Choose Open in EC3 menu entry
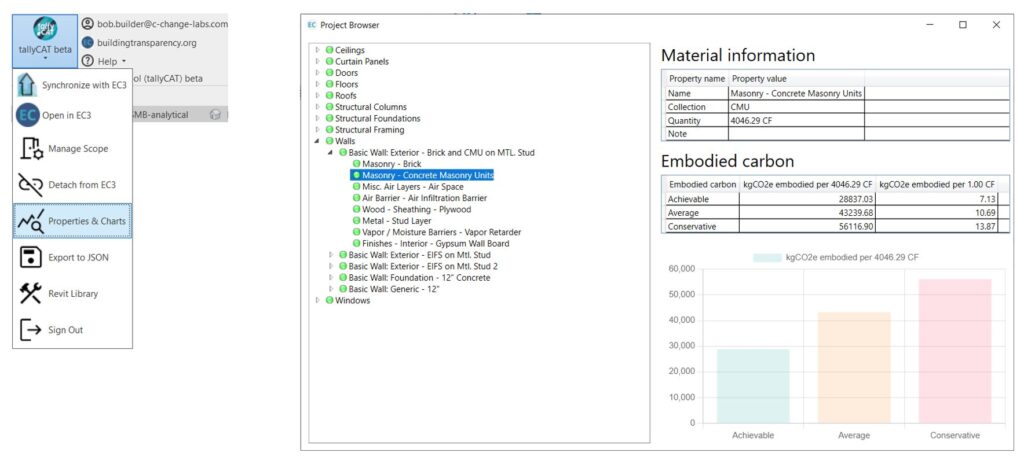Image resolution: width=1024 pixels, height=460 pixels. coord(72,116)
